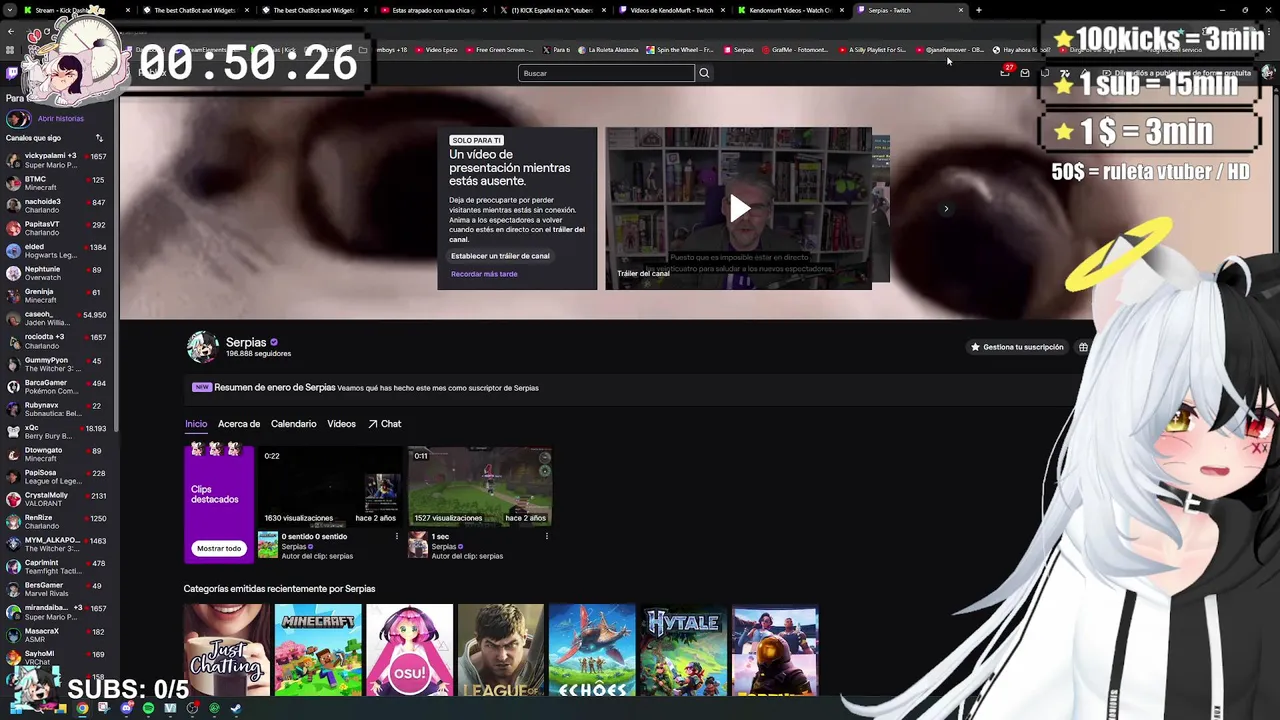Screen dimensions: 1280x720
Task: Open 'Video Epico' bookmark
Action: pyautogui.click(x=436, y=49)
